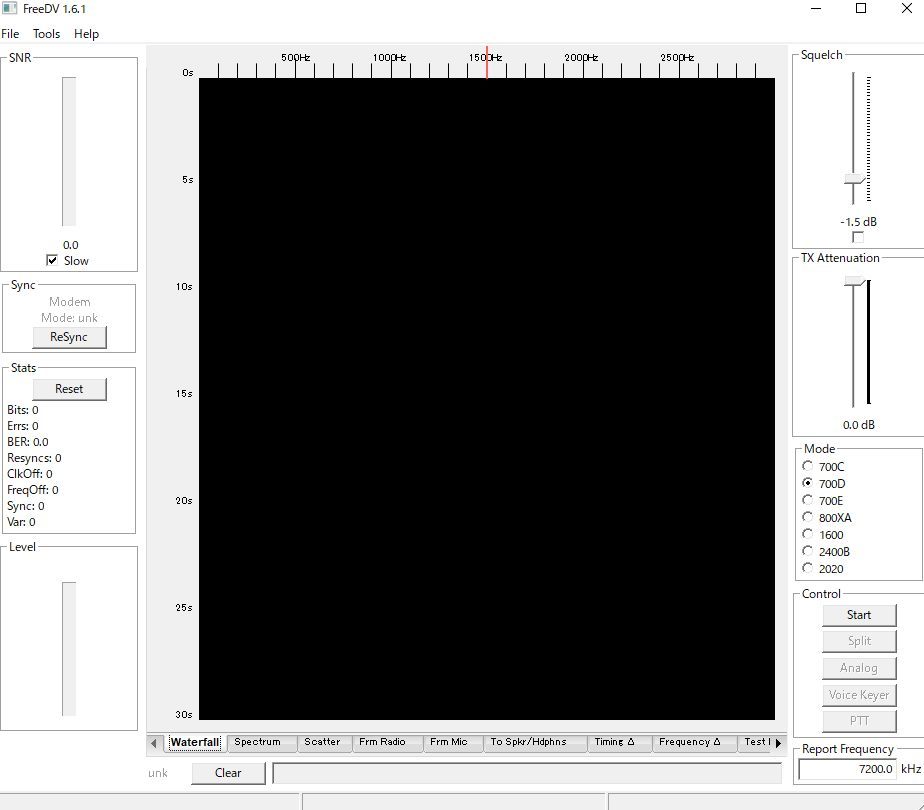Click the '0.0 dB' TX attenuation value
Screen dimensions: 924x810
click(x=859, y=425)
